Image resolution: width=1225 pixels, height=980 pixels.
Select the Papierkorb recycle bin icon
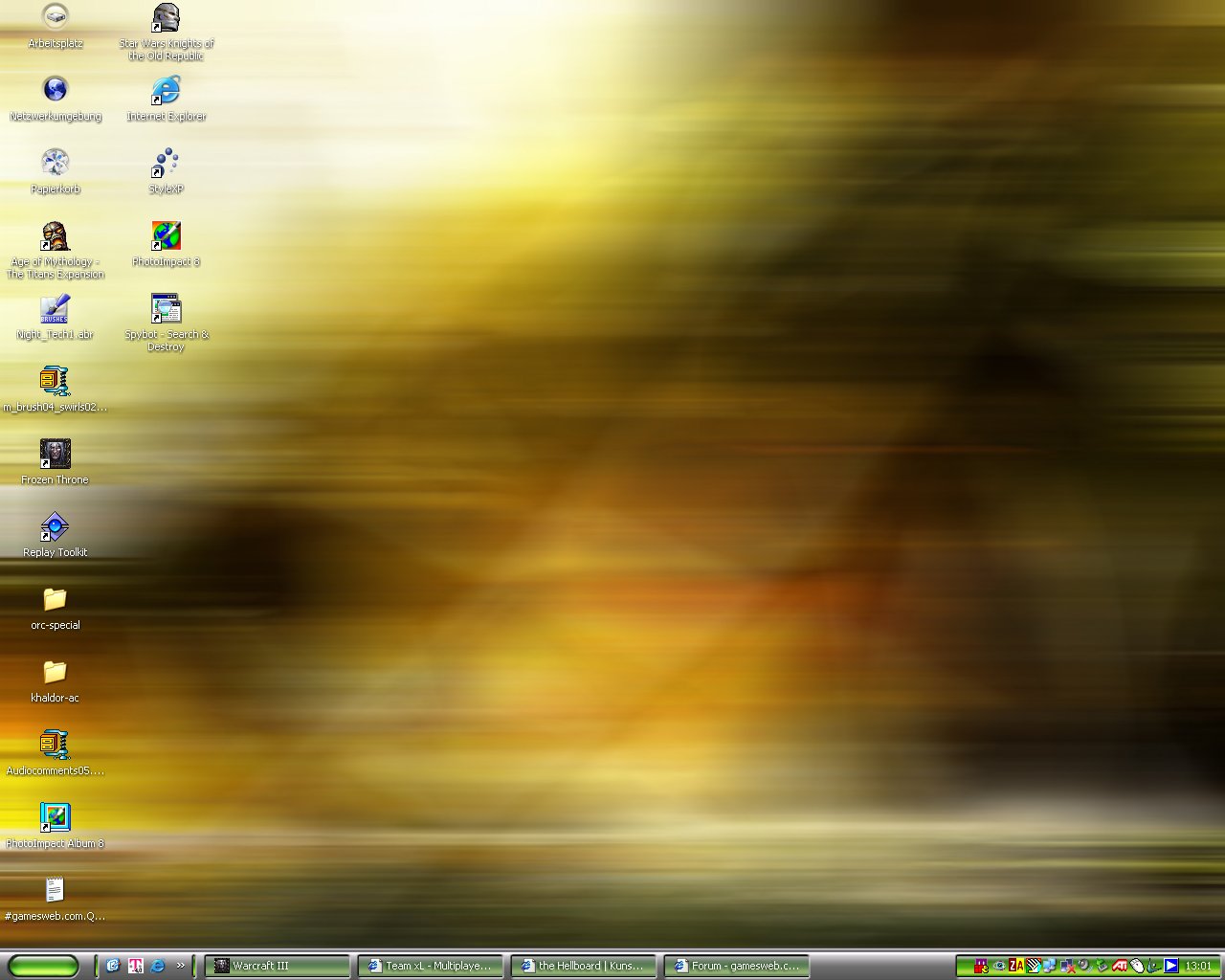(56, 163)
